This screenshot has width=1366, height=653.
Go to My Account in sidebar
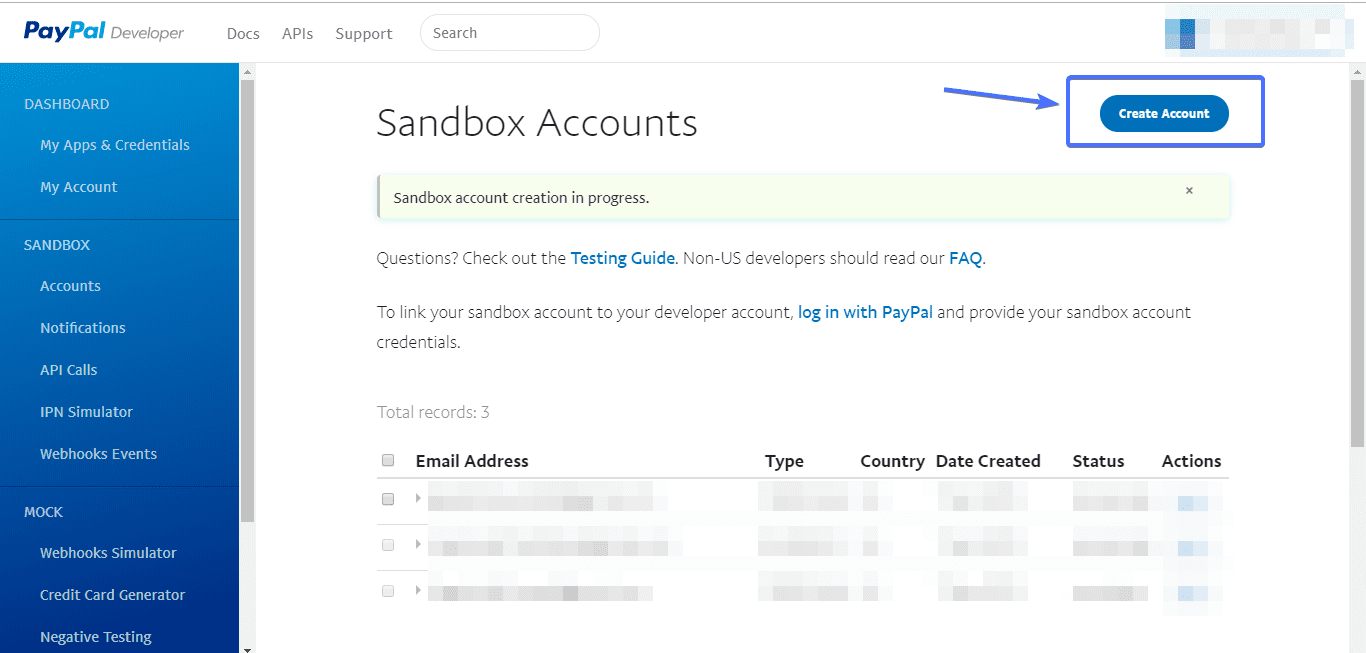pyautogui.click(x=79, y=187)
